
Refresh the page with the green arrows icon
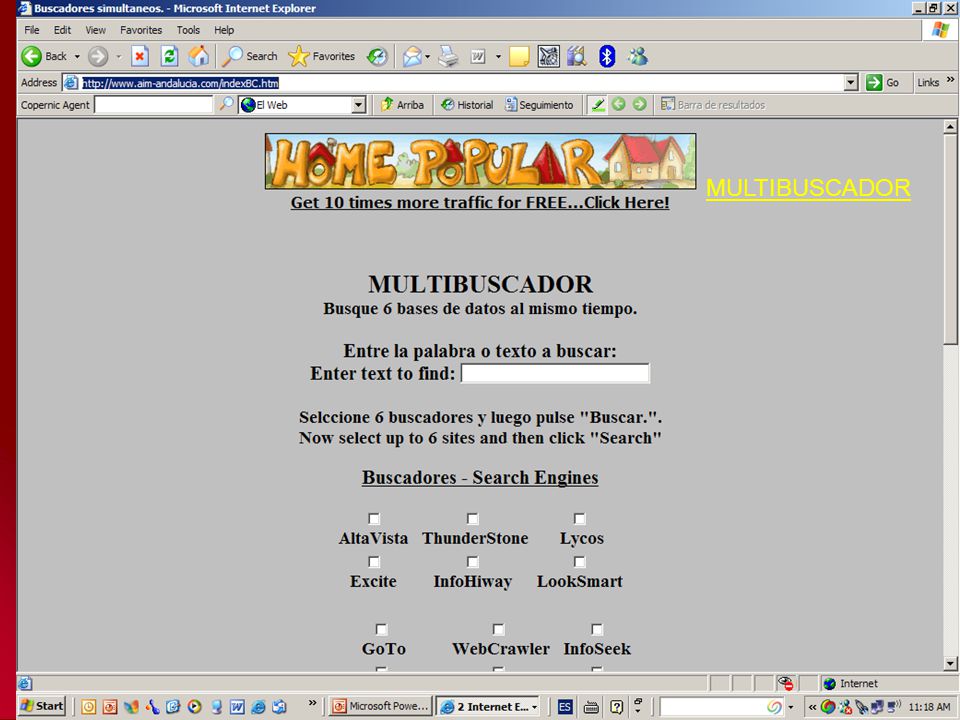(x=169, y=56)
